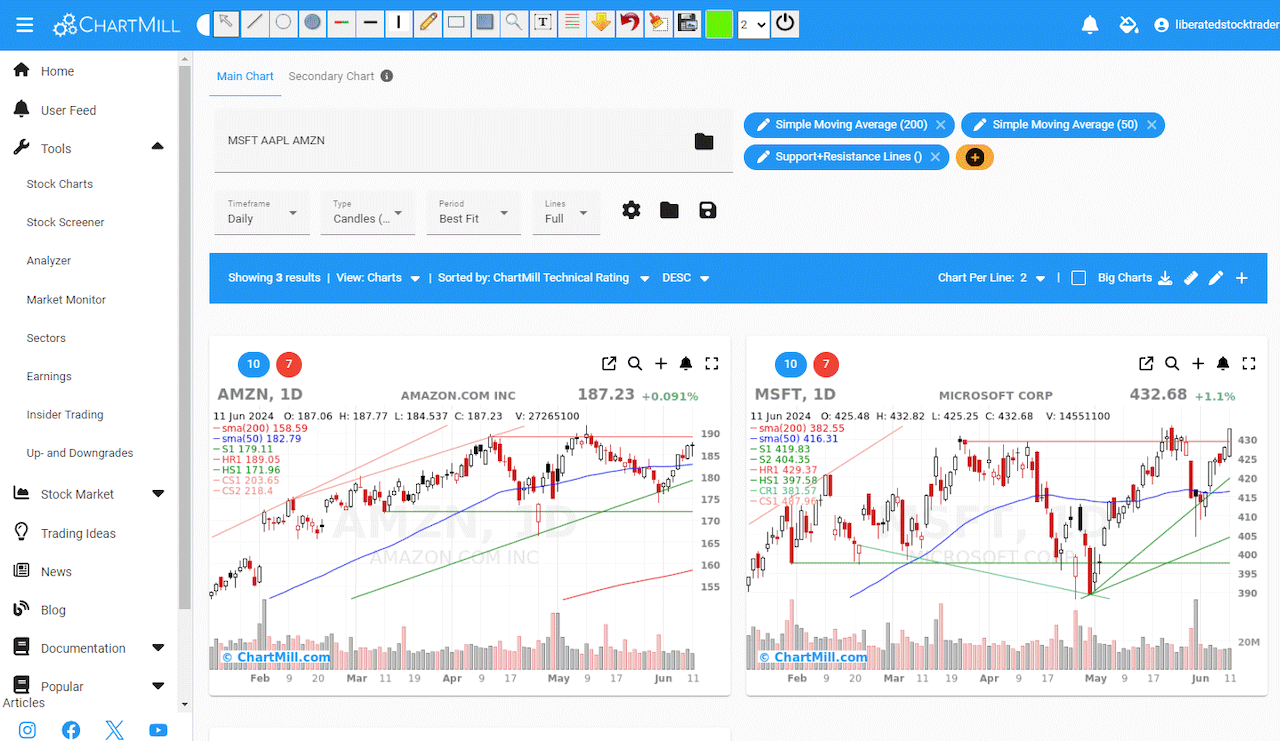This screenshot has width=1280, height=741.
Task: Change sort by ChartMill Technical Rating
Action: pos(544,278)
